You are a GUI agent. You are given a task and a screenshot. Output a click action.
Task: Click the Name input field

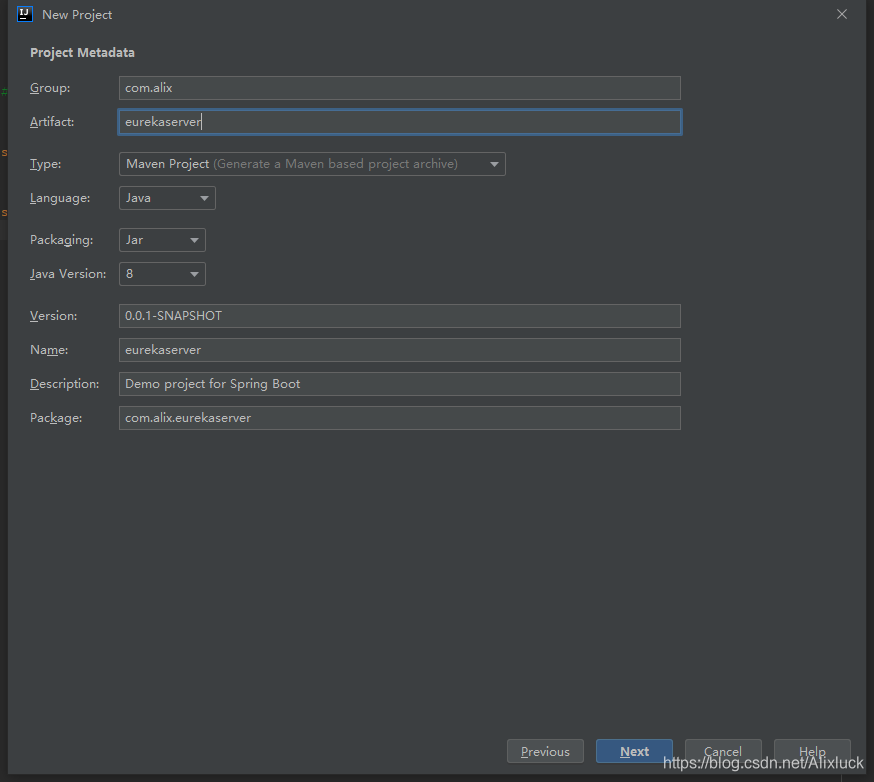[400, 350]
